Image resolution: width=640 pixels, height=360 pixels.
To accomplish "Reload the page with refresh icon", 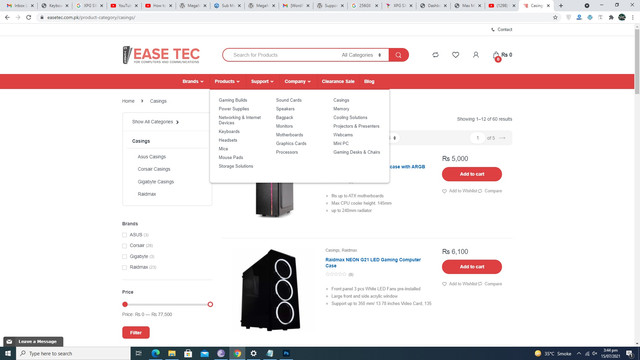I will pyautogui.click(x=29, y=18).
